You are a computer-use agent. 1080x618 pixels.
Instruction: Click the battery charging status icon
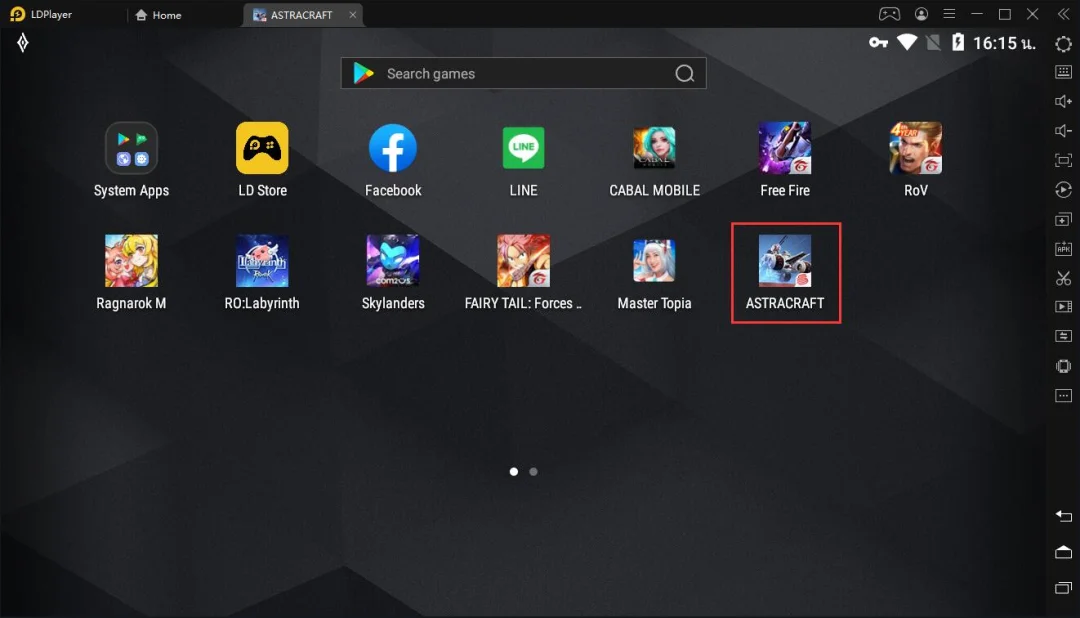(958, 43)
